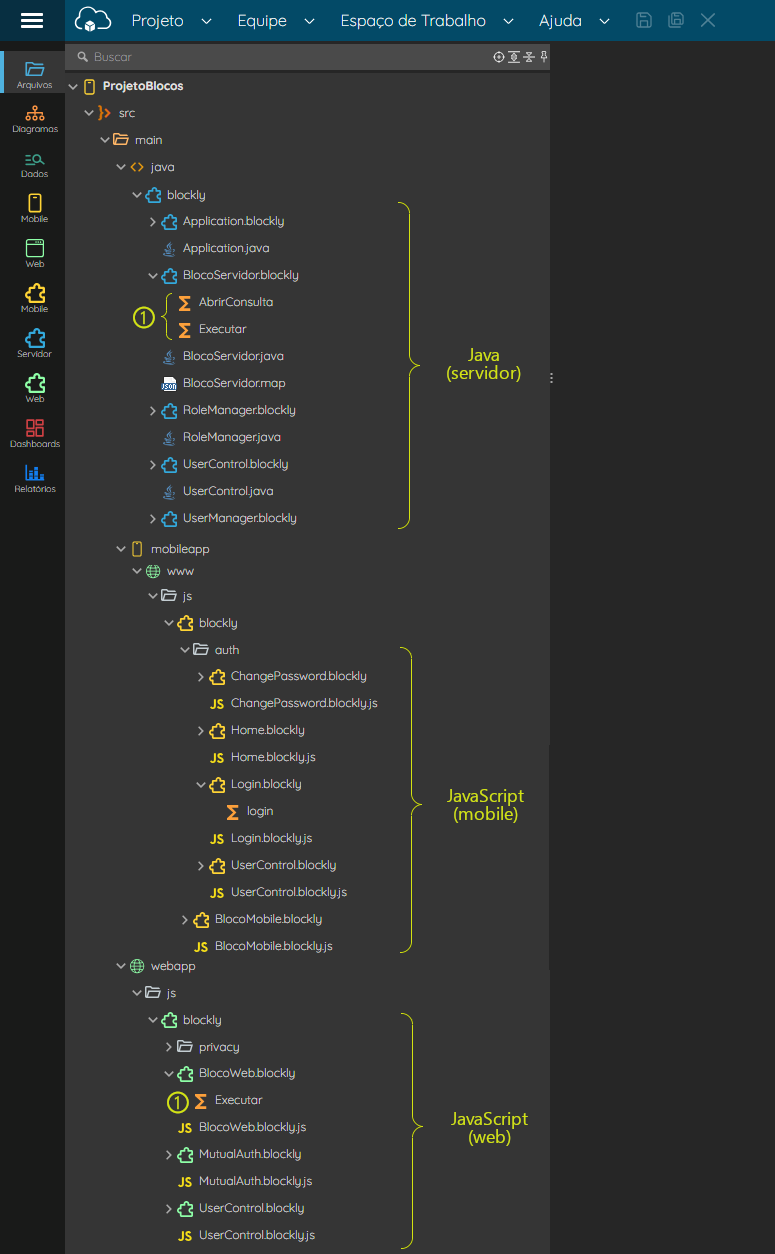Click the save icon in top bar
775x1254 pixels.
point(645,20)
